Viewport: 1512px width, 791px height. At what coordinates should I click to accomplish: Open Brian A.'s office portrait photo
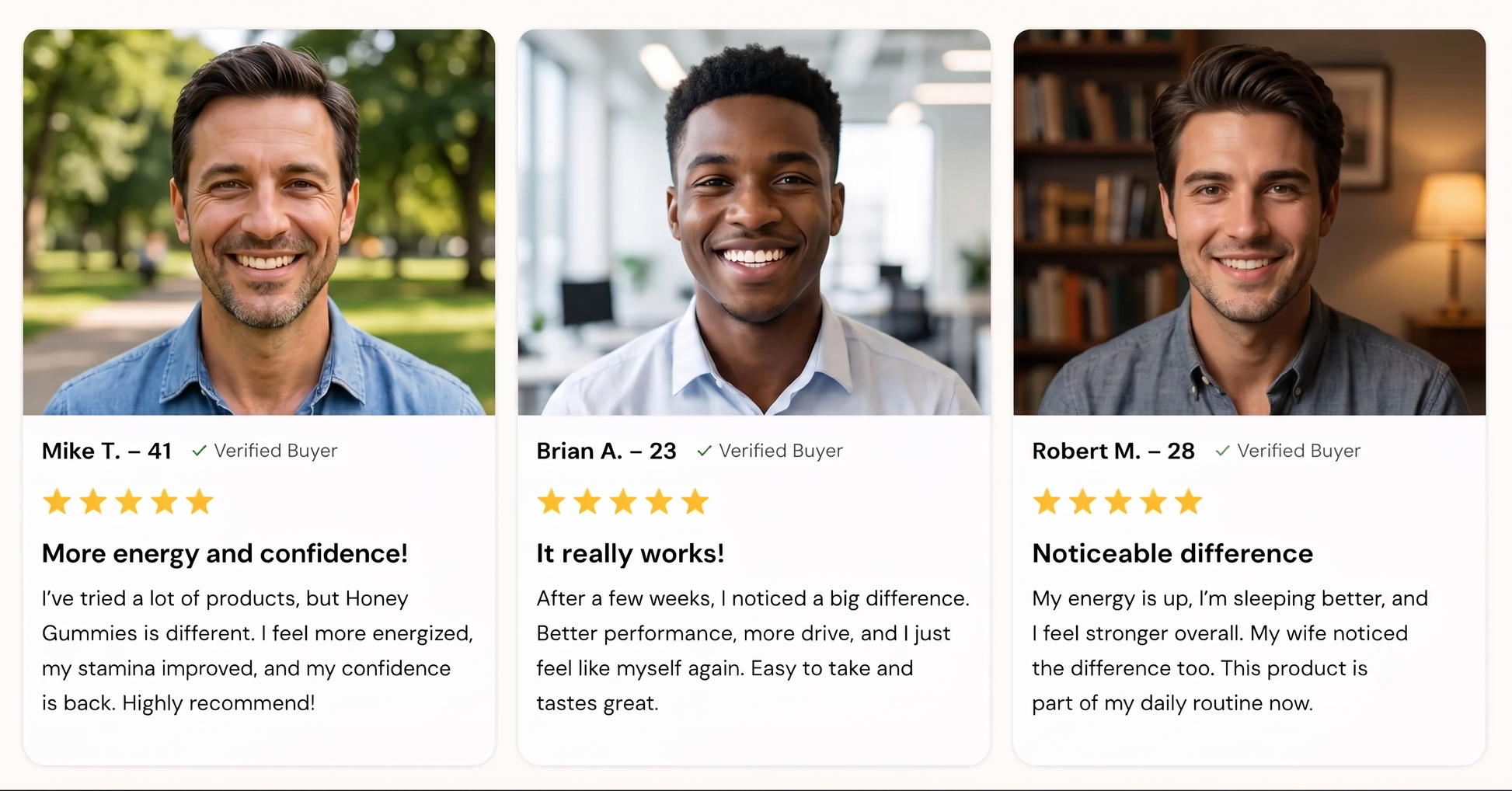(754, 222)
